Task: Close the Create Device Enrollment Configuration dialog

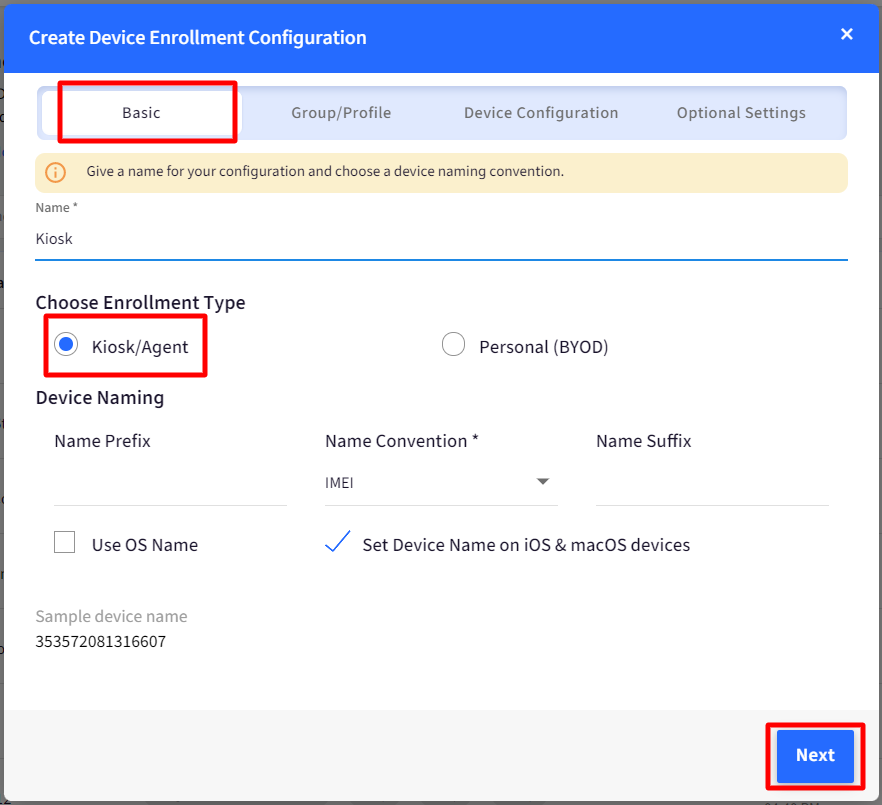Action: (847, 34)
